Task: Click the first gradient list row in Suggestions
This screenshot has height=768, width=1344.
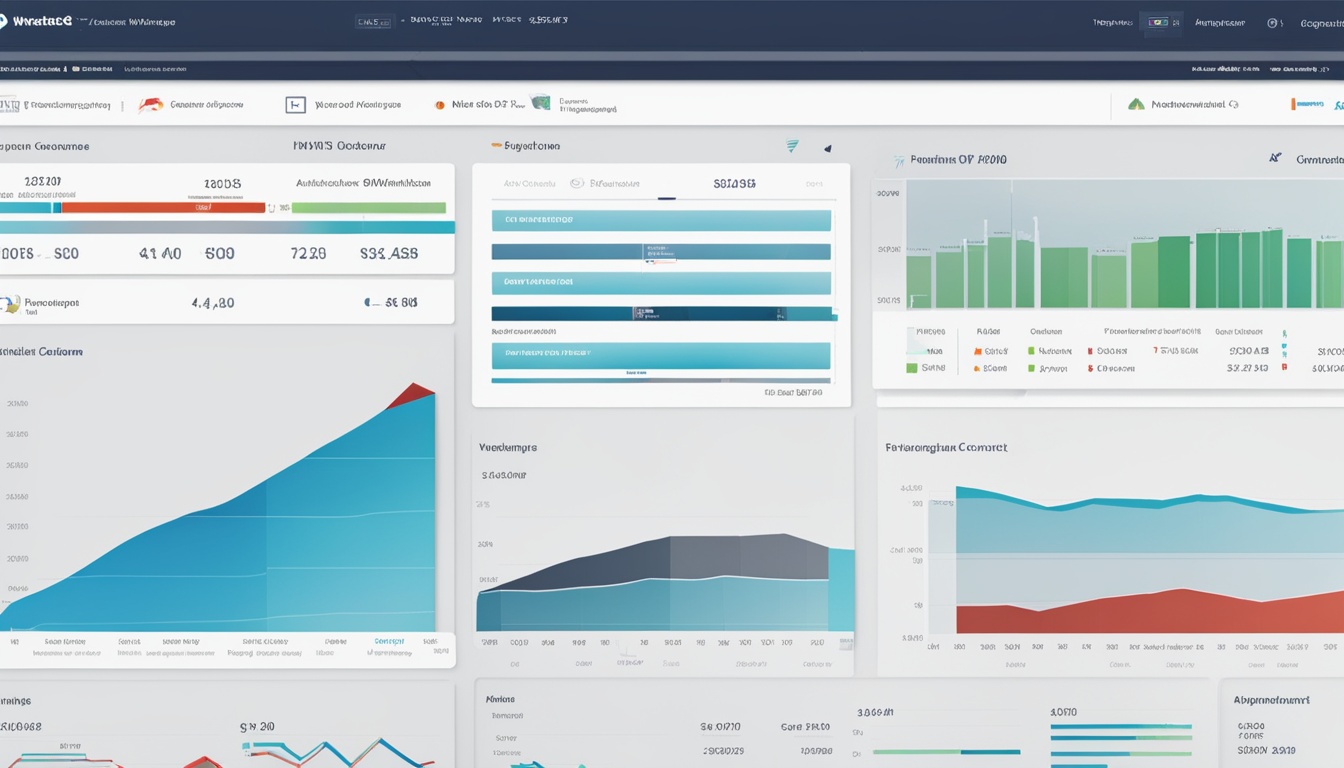Action: pos(661,220)
